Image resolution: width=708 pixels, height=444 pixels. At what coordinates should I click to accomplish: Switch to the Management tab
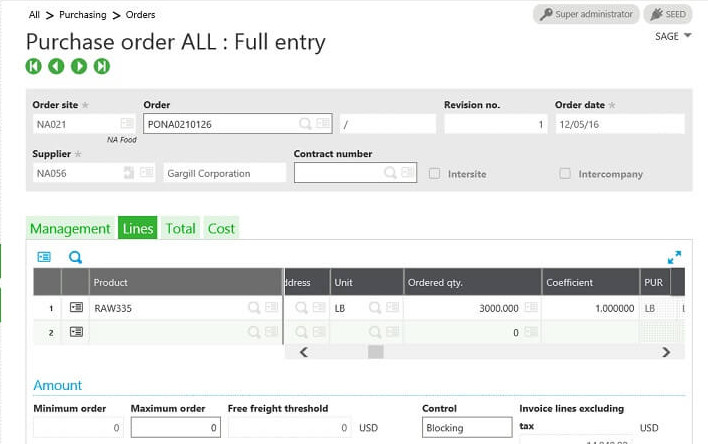(x=70, y=228)
